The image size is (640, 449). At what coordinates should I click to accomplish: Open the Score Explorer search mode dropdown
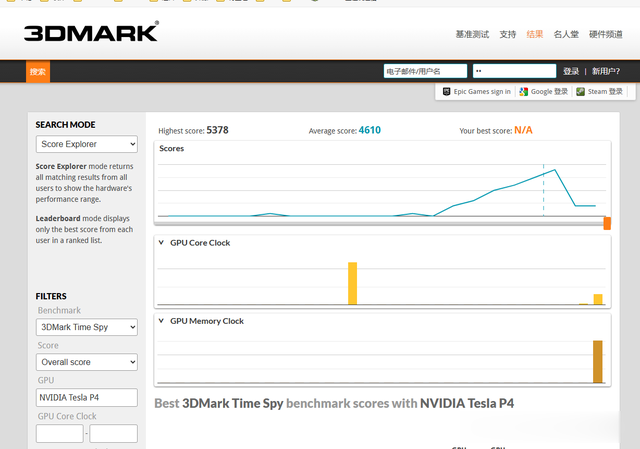coord(87,144)
